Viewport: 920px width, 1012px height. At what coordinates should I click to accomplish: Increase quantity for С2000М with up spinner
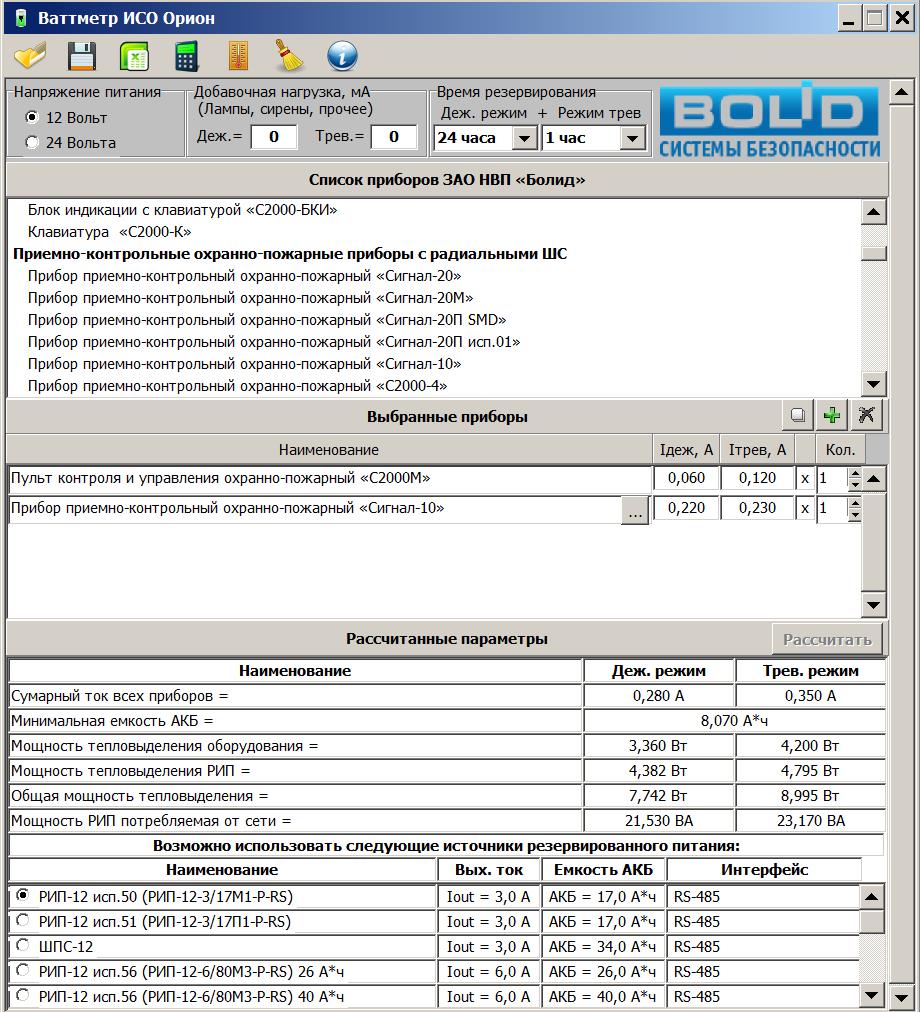coord(854,473)
